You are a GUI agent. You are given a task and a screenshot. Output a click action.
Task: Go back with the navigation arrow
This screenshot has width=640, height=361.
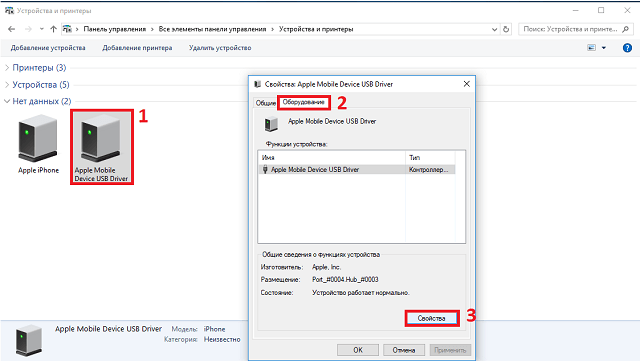pos(11,29)
